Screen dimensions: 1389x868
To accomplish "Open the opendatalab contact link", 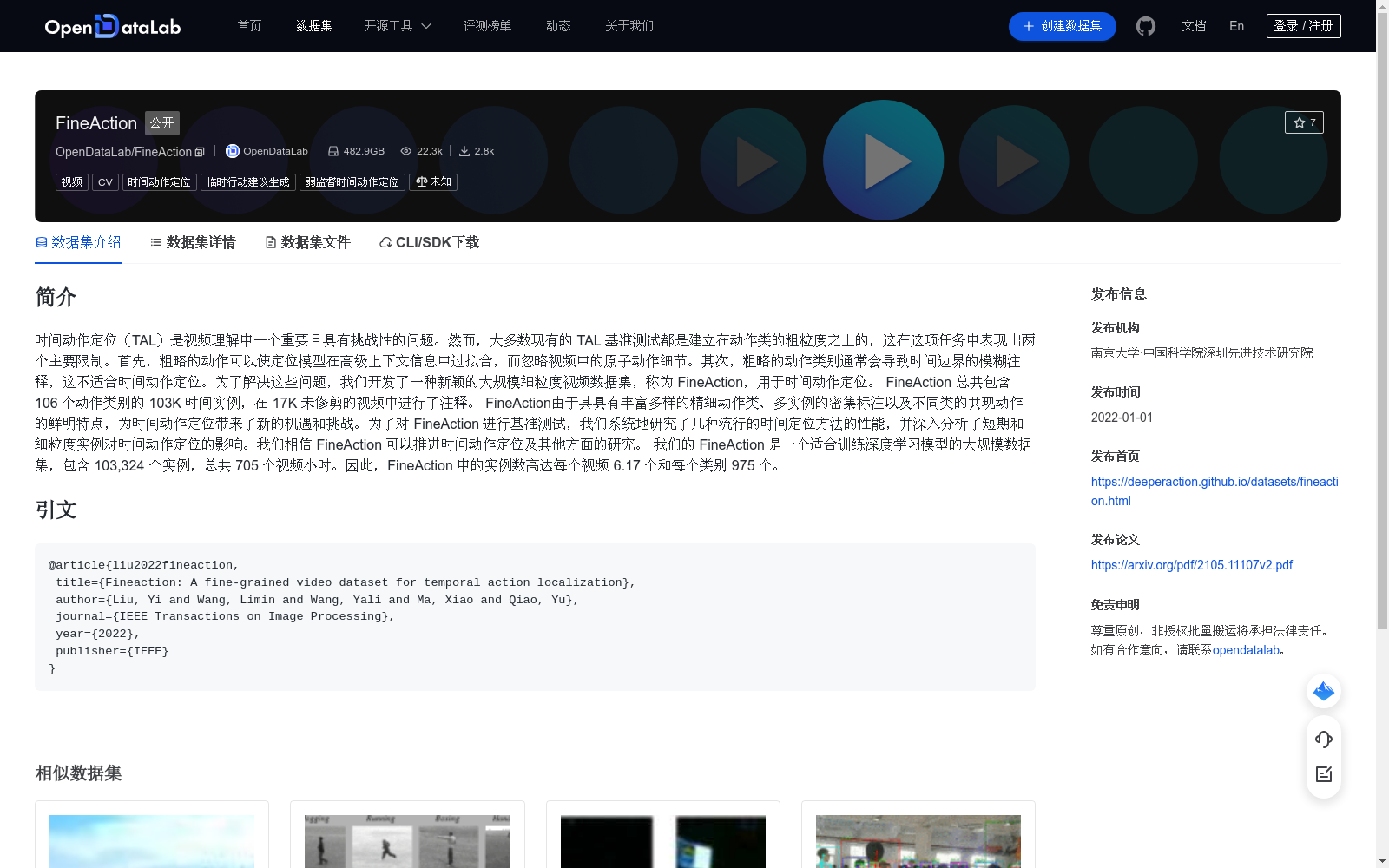I will (1246, 650).
